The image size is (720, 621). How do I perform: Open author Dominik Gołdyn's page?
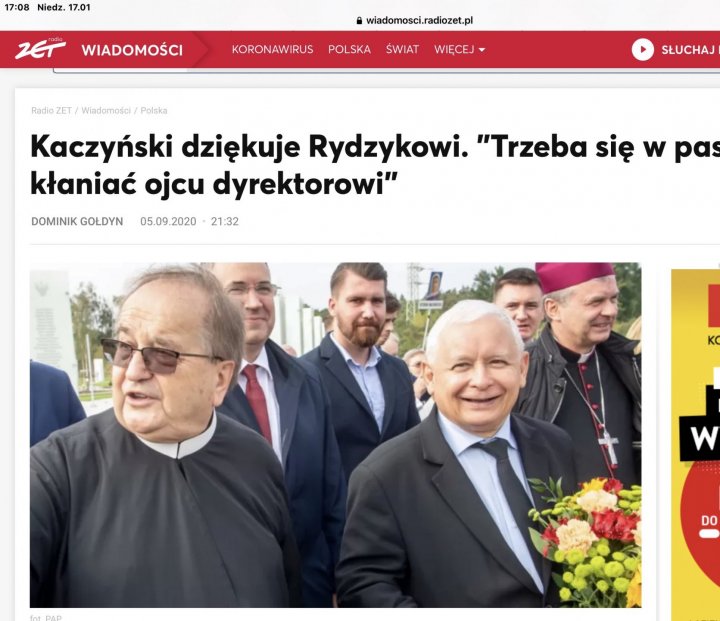[77, 221]
